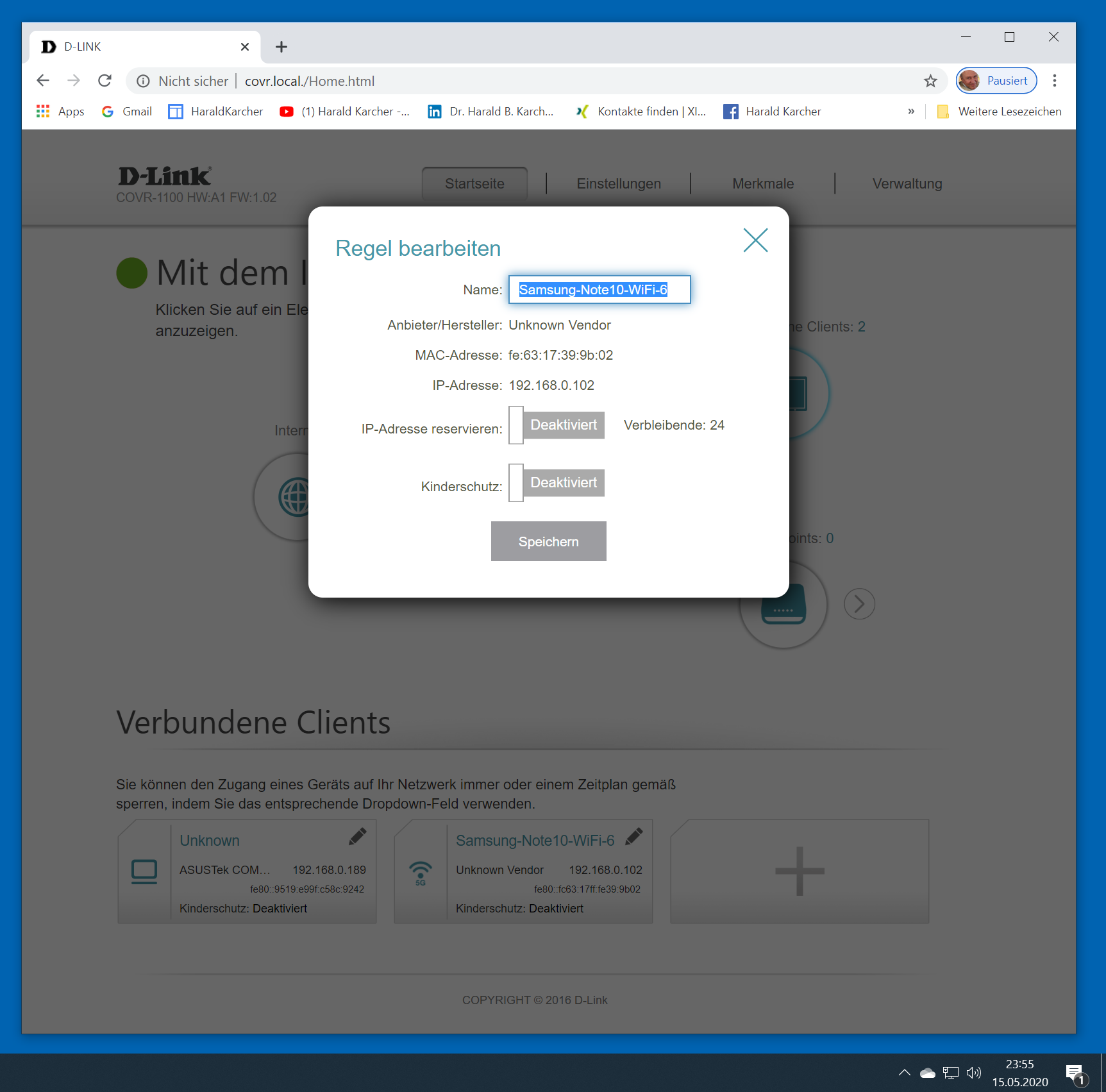Click the OneDrive cloud tray icon
1106x1092 pixels.
click(927, 1072)
